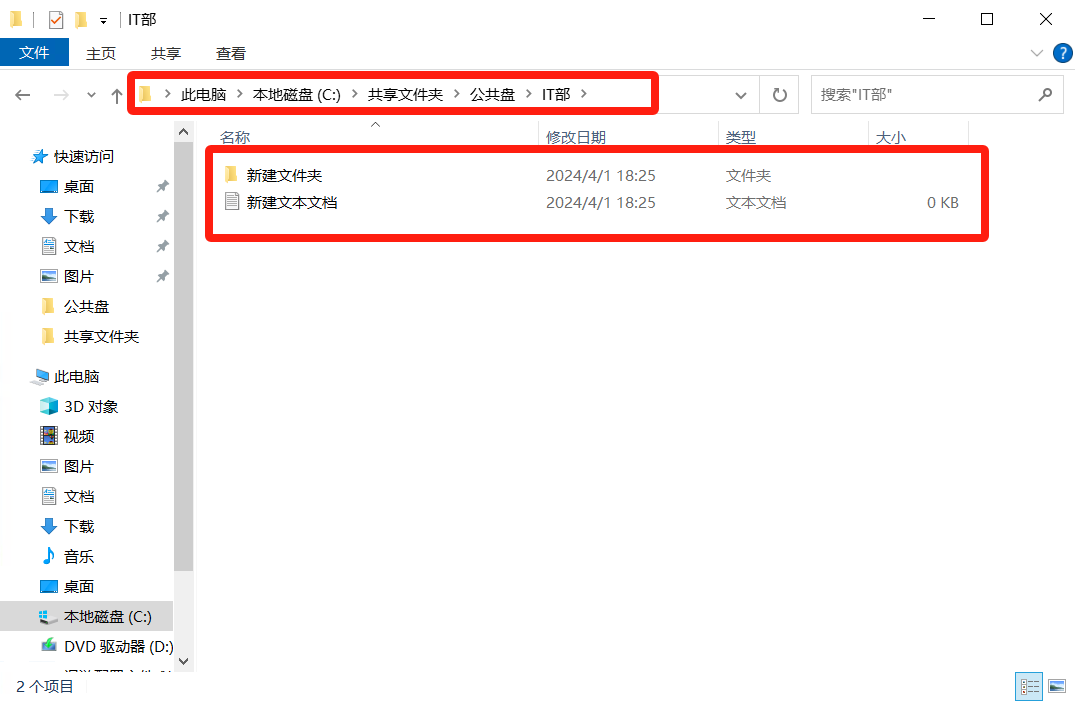Open the Help question mark icon
Viewport: 1075px width, 701px height.
[1060, 52]
